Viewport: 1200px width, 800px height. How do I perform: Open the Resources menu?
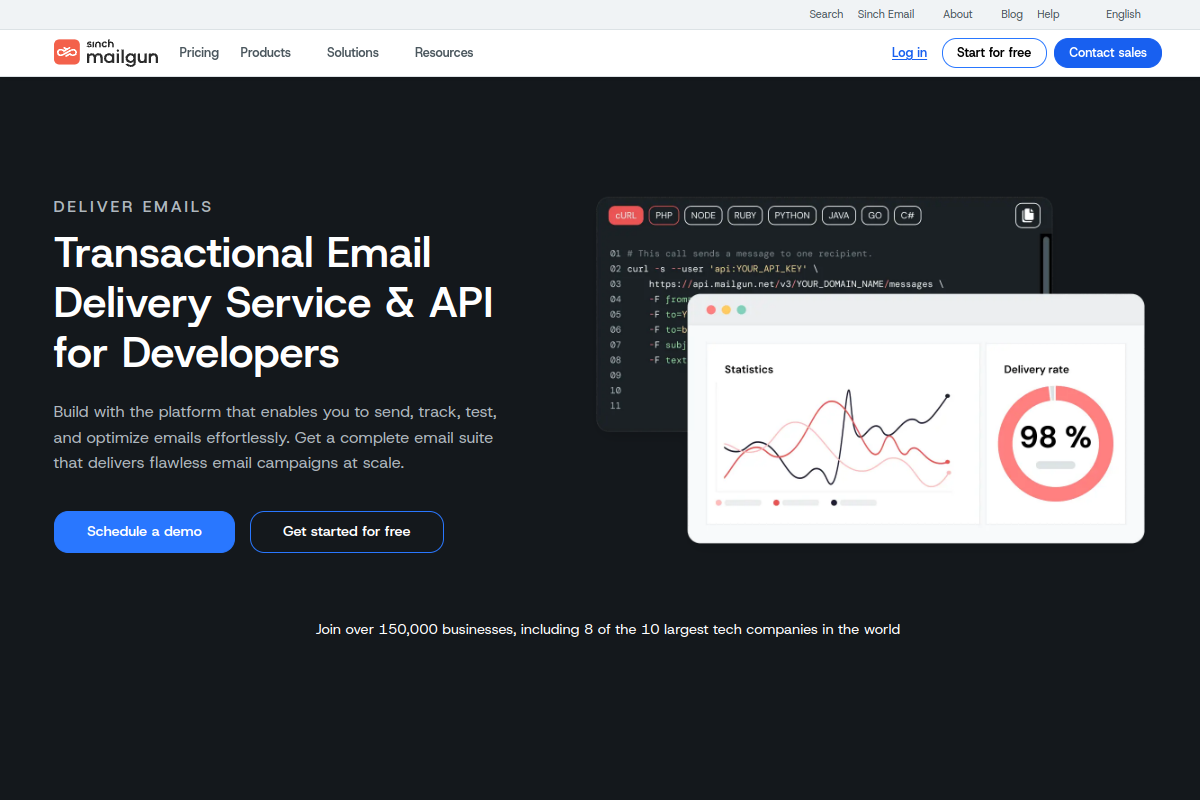pos(443,52)
